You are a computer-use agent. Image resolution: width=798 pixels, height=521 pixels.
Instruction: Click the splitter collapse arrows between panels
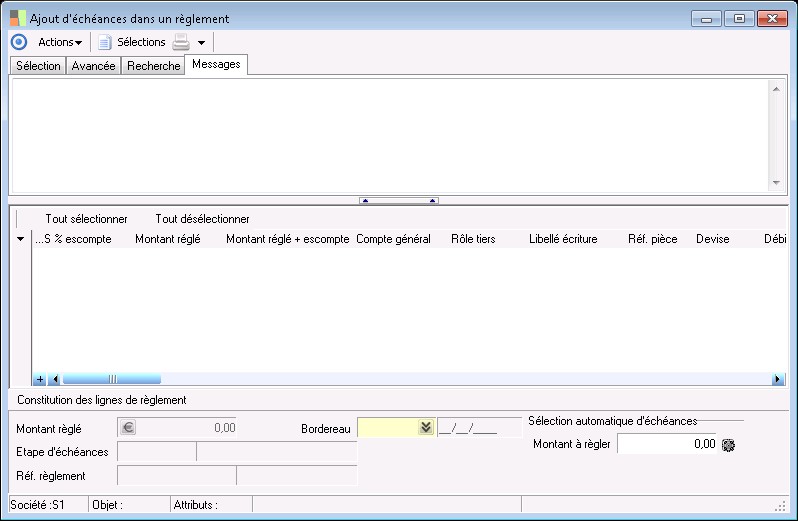coord(398,200)
